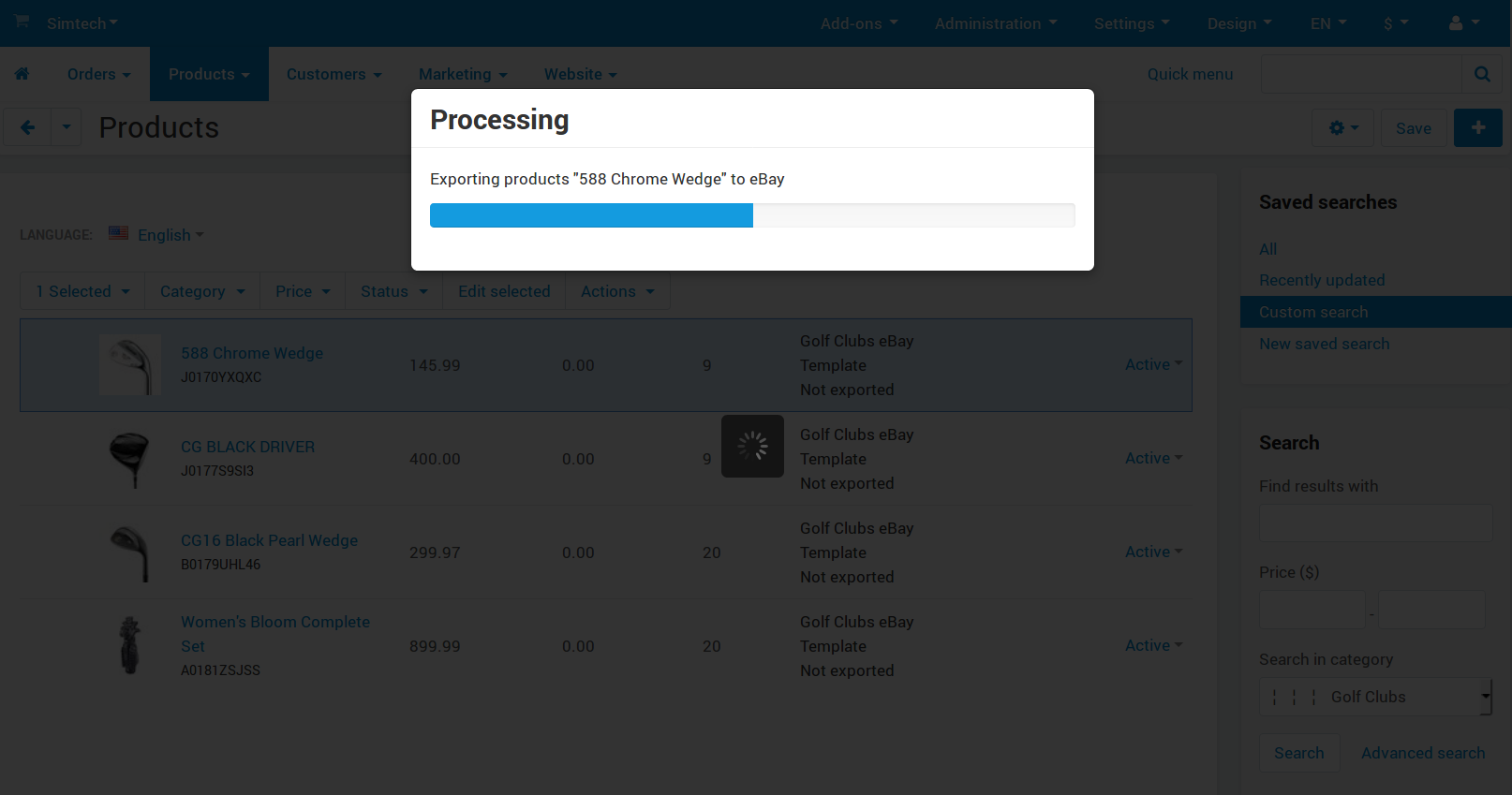Open the Marketing menu
The image size is (1512, 795).
[463, 74]
